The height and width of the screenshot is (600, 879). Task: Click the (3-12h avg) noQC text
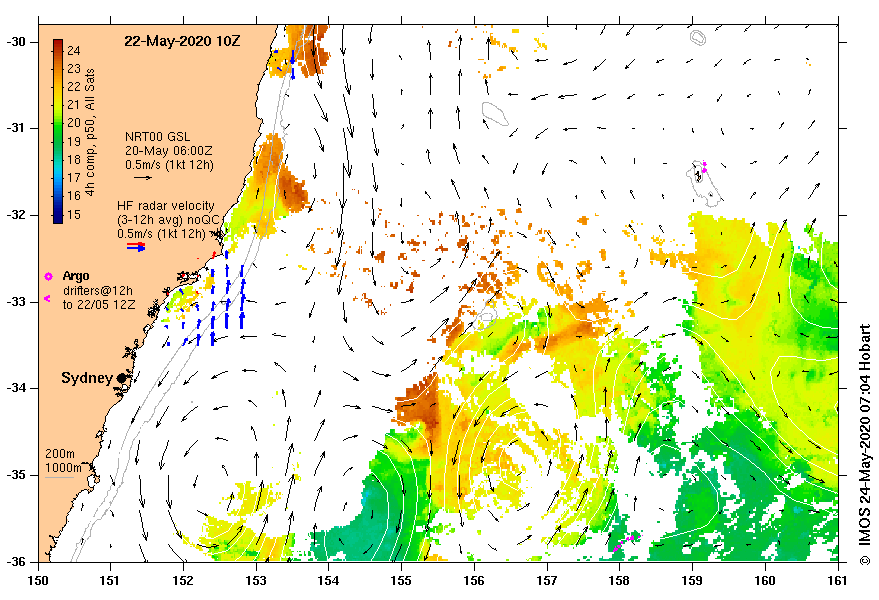tap(169, 220)
